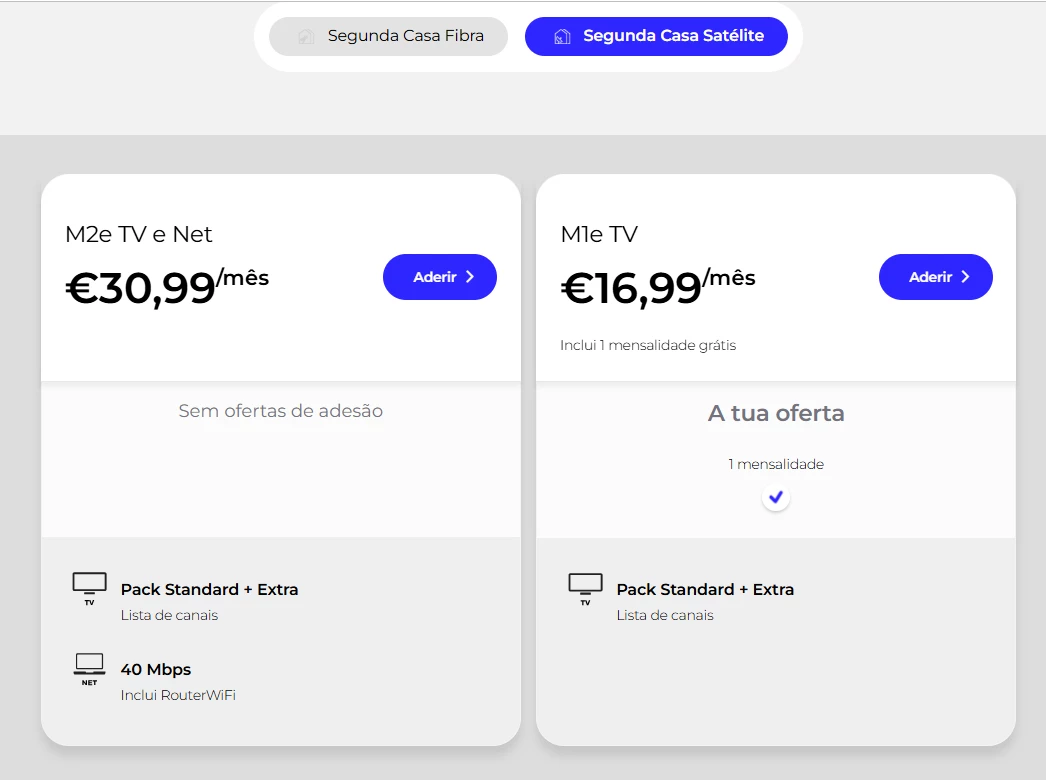Screen dimensions: 1046x780
Task: Click the house icon beside Segunda Casa Satélite
Action: tap(563, 37)
